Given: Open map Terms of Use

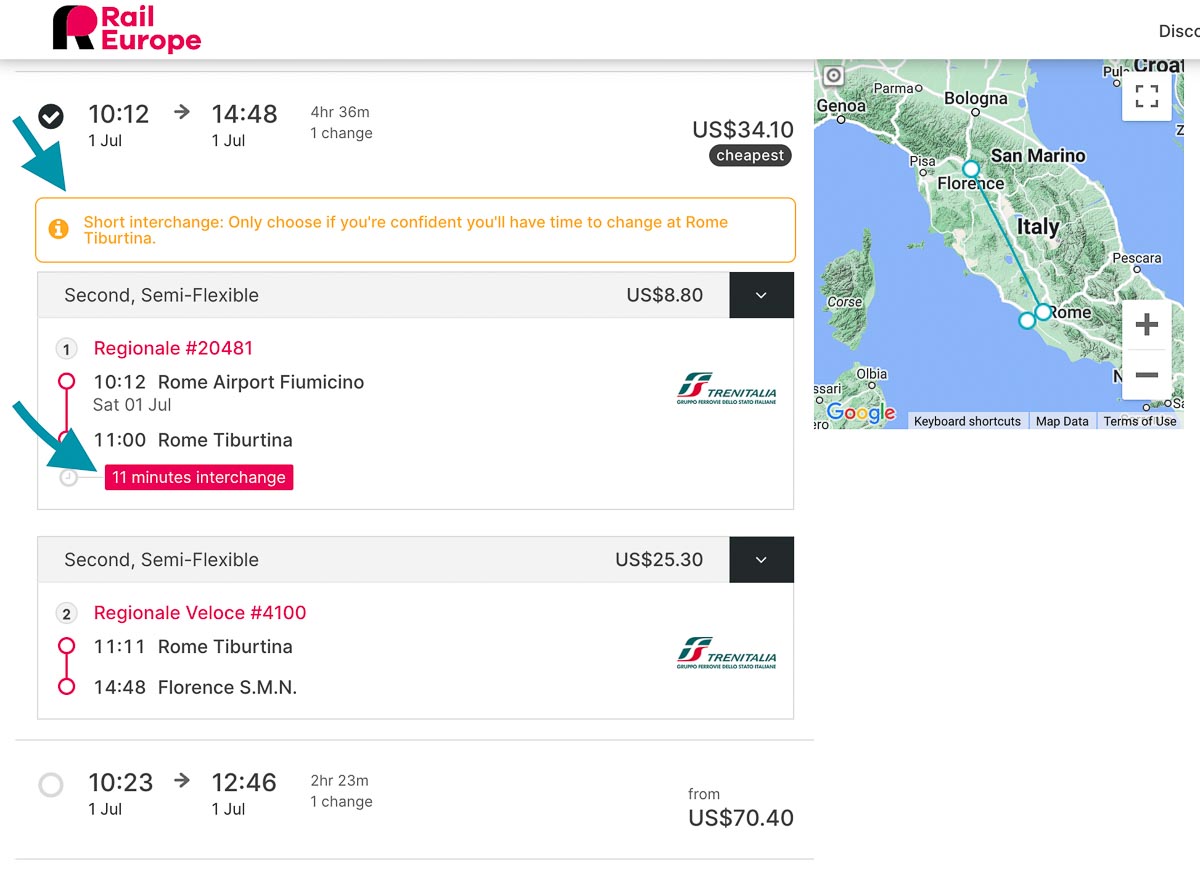Looking at the screenshot, I should (x=1140, y=421).
